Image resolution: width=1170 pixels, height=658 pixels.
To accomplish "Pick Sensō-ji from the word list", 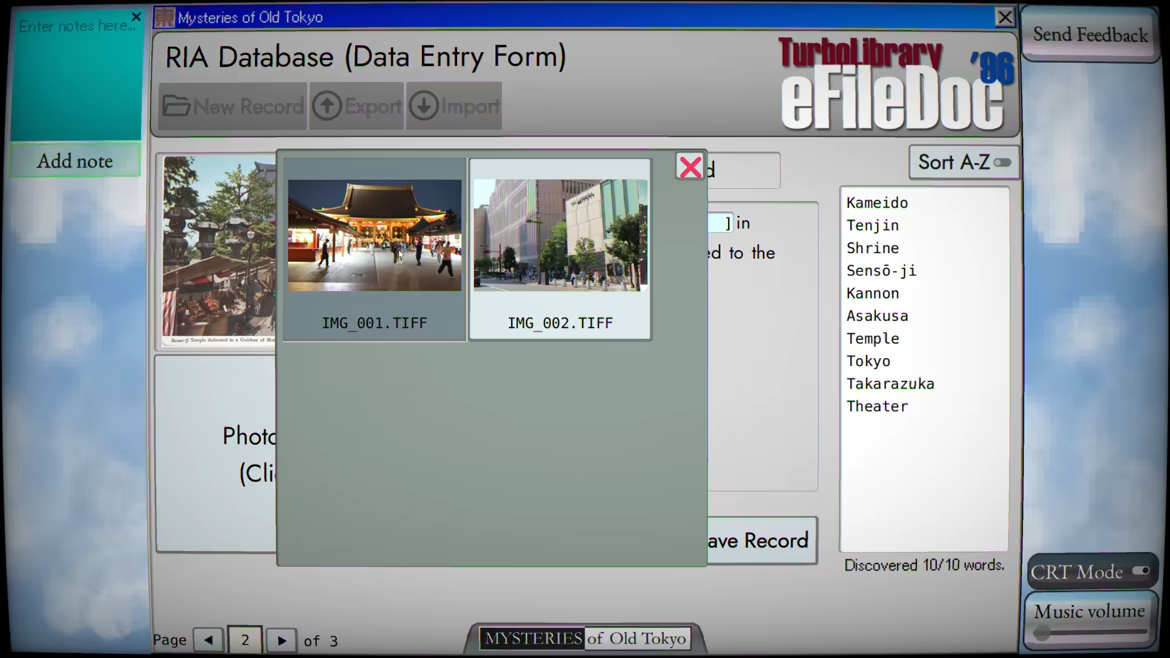I will tap(880, 270).
